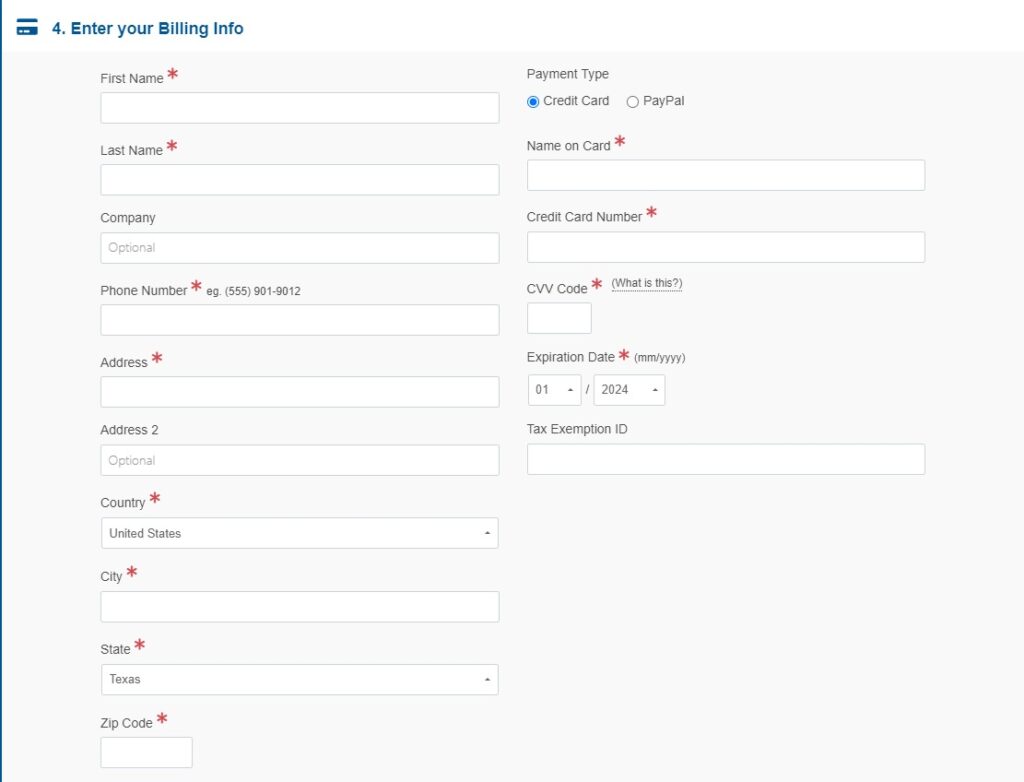1024x782 pixels.
Task: Focus the First Name field
Action: [300, 108]
